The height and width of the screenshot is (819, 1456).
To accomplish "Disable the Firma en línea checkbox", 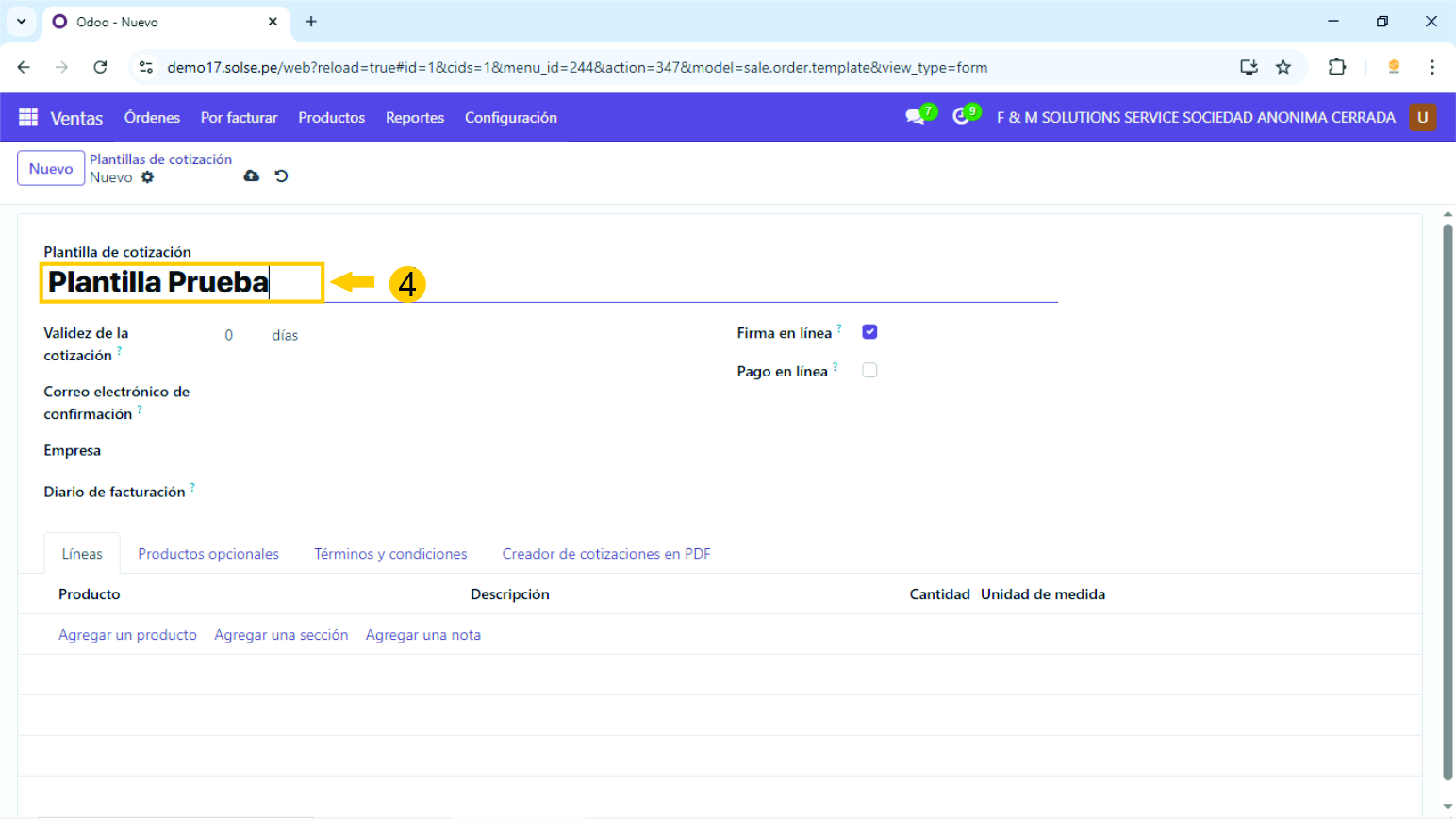I will pyautogui.click(x=869, y=332).
